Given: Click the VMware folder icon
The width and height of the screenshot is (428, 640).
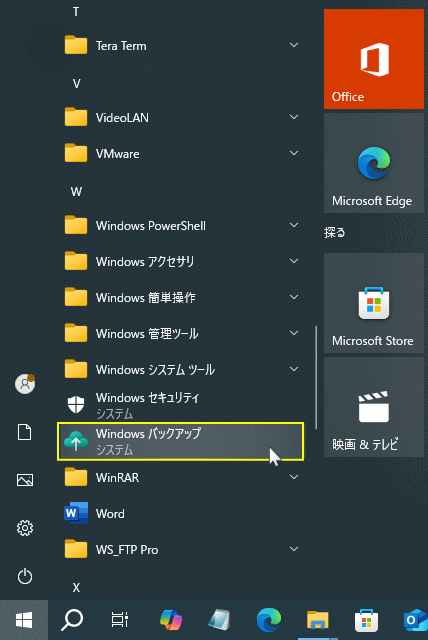Looking at the screenshot, I should coord(76,153).
